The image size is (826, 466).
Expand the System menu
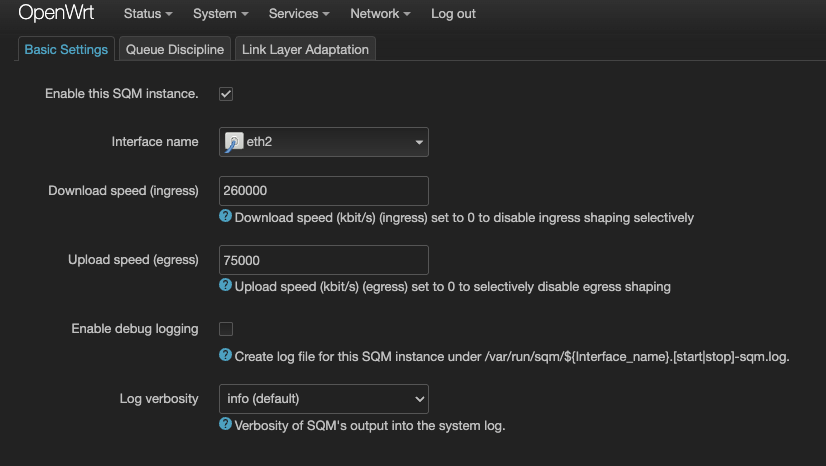[x=221, y=14]
